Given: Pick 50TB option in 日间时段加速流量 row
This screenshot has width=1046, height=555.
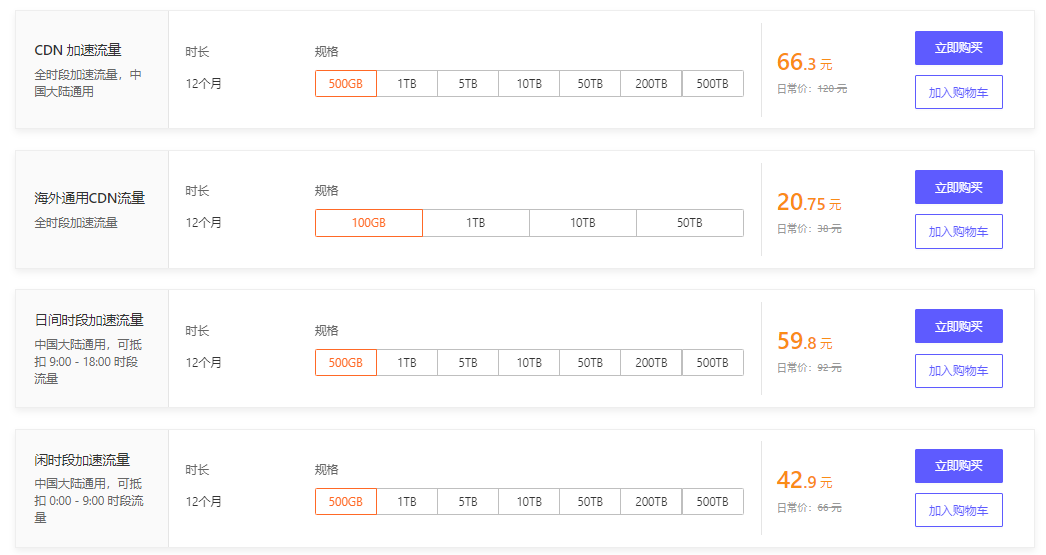Looking at the screenshot, I should pos(590,363).
